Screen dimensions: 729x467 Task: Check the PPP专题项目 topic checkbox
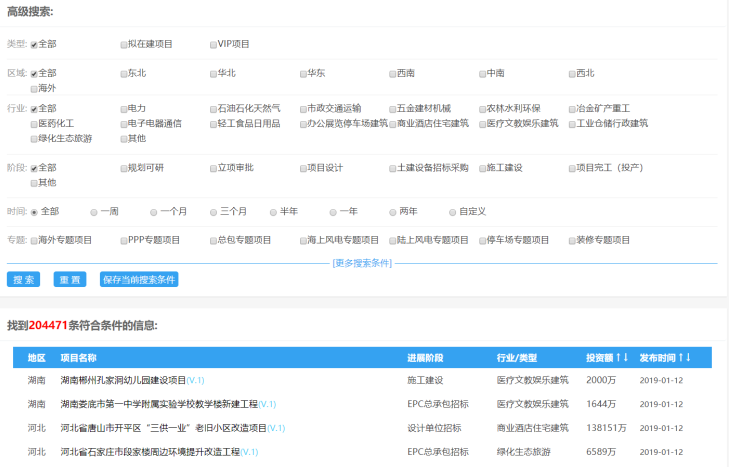click(124, 241)
